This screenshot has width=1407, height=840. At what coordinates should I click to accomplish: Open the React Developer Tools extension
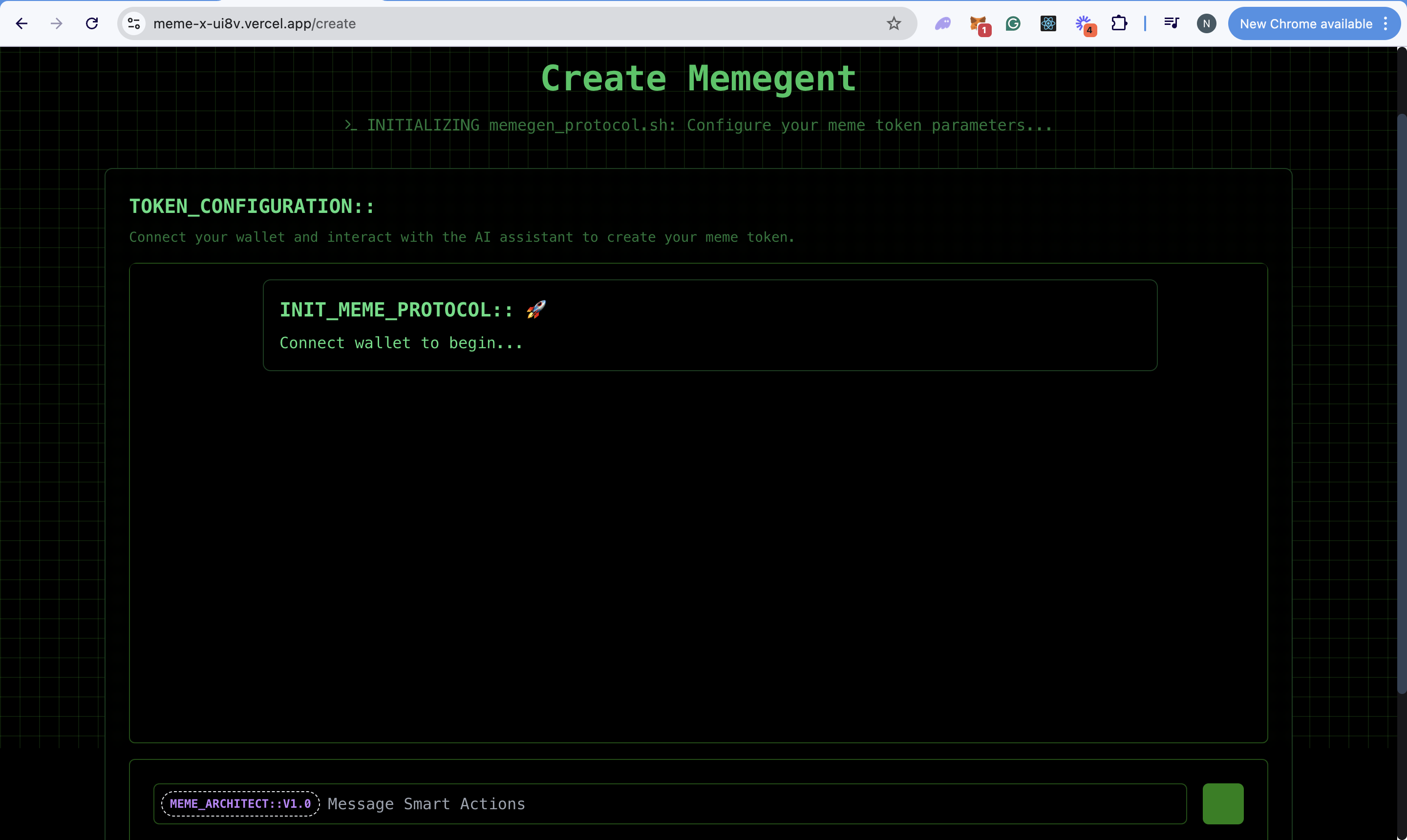[x=1048, y=24]
